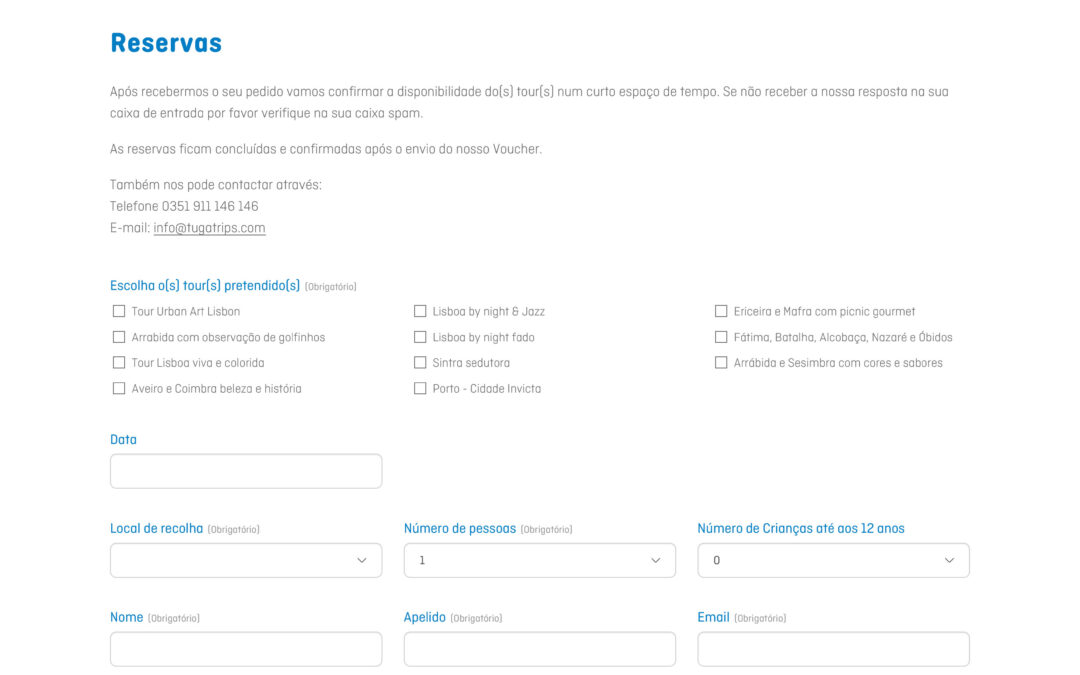Select the Sintra sedutora checkbox
The width and height of the screenshot is (1080, 675).
[420, 362]
